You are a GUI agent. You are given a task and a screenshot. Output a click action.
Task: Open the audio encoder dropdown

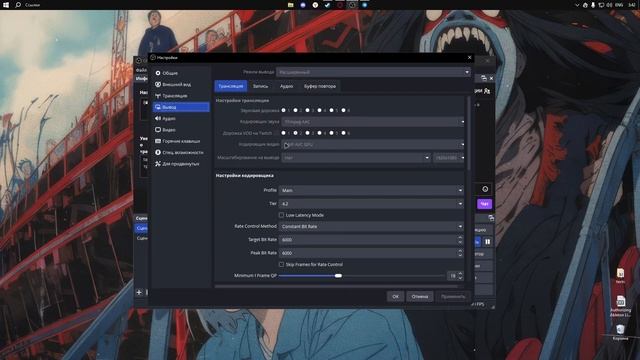pos(373,122)
